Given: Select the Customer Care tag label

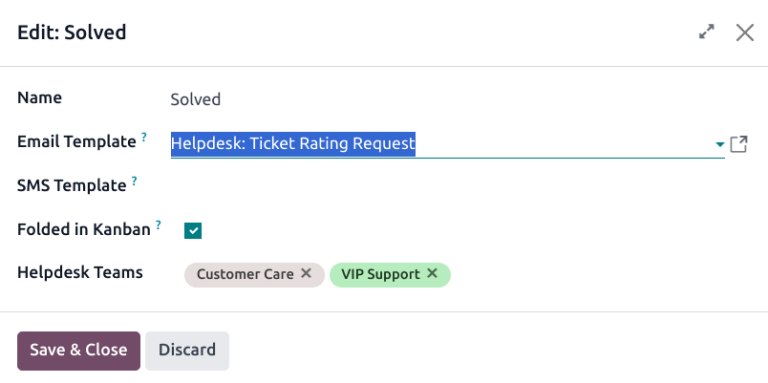Looking at the screenshot, I should [x=245, y=274].
